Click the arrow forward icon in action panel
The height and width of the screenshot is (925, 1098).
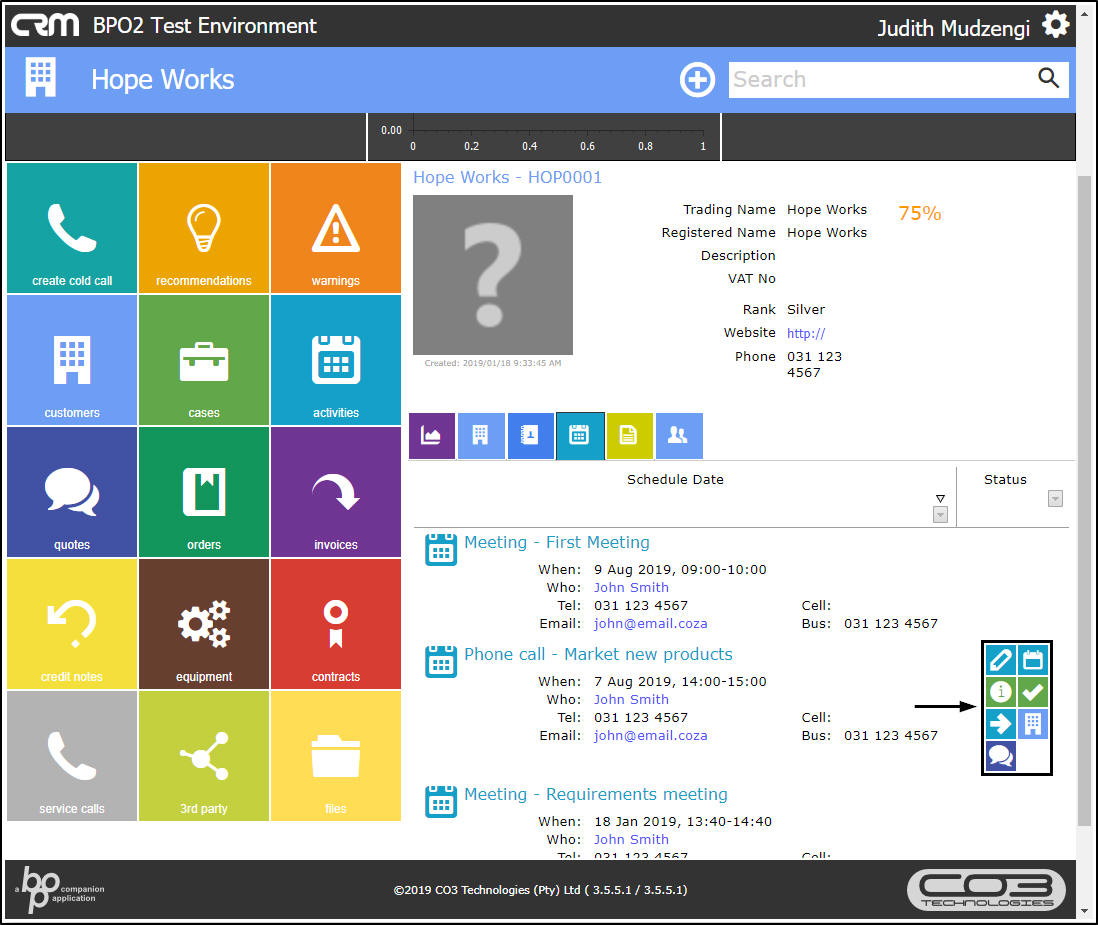[1001, 724]
